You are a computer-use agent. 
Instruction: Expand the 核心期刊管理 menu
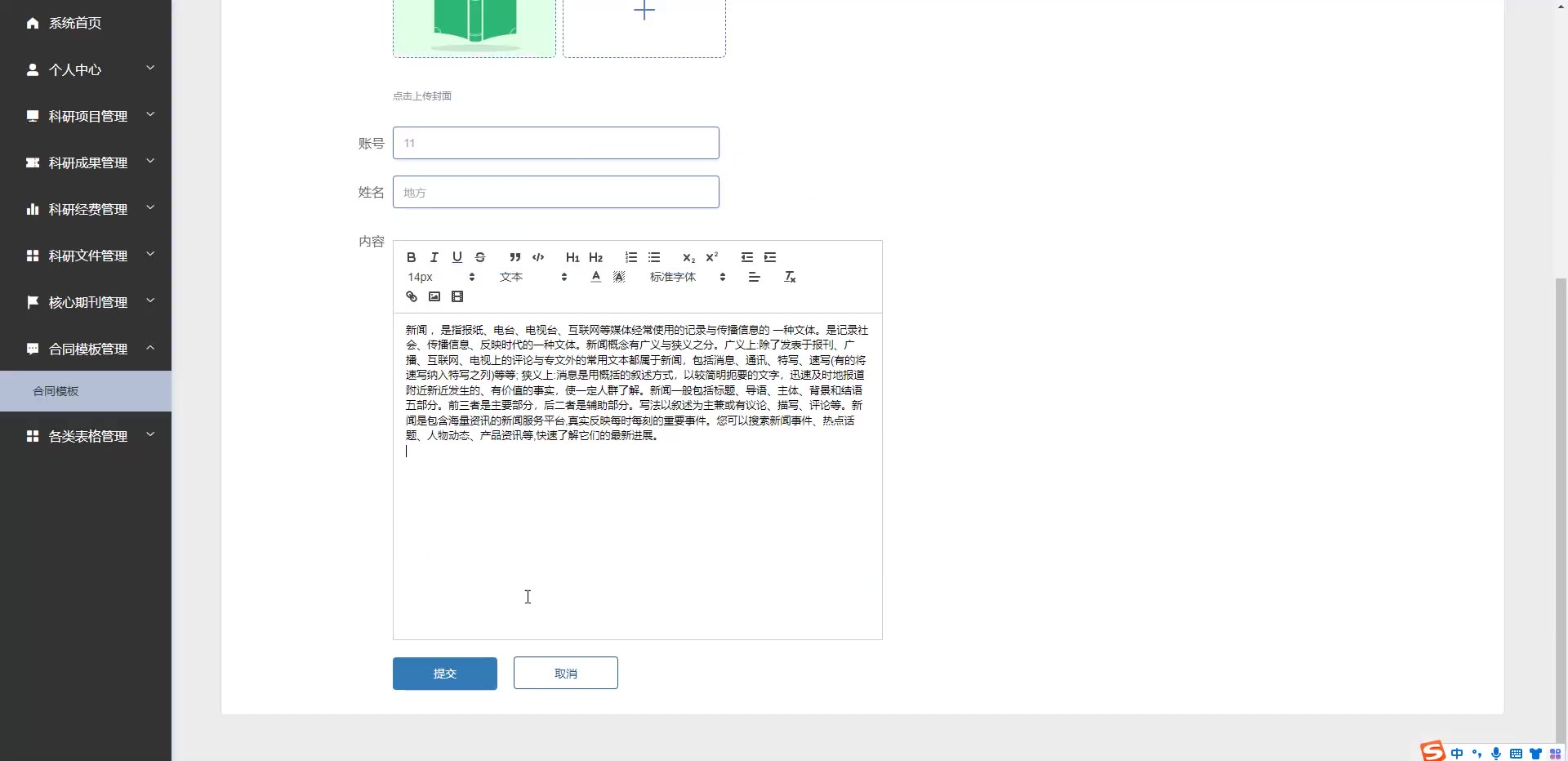tap(86, 302)
